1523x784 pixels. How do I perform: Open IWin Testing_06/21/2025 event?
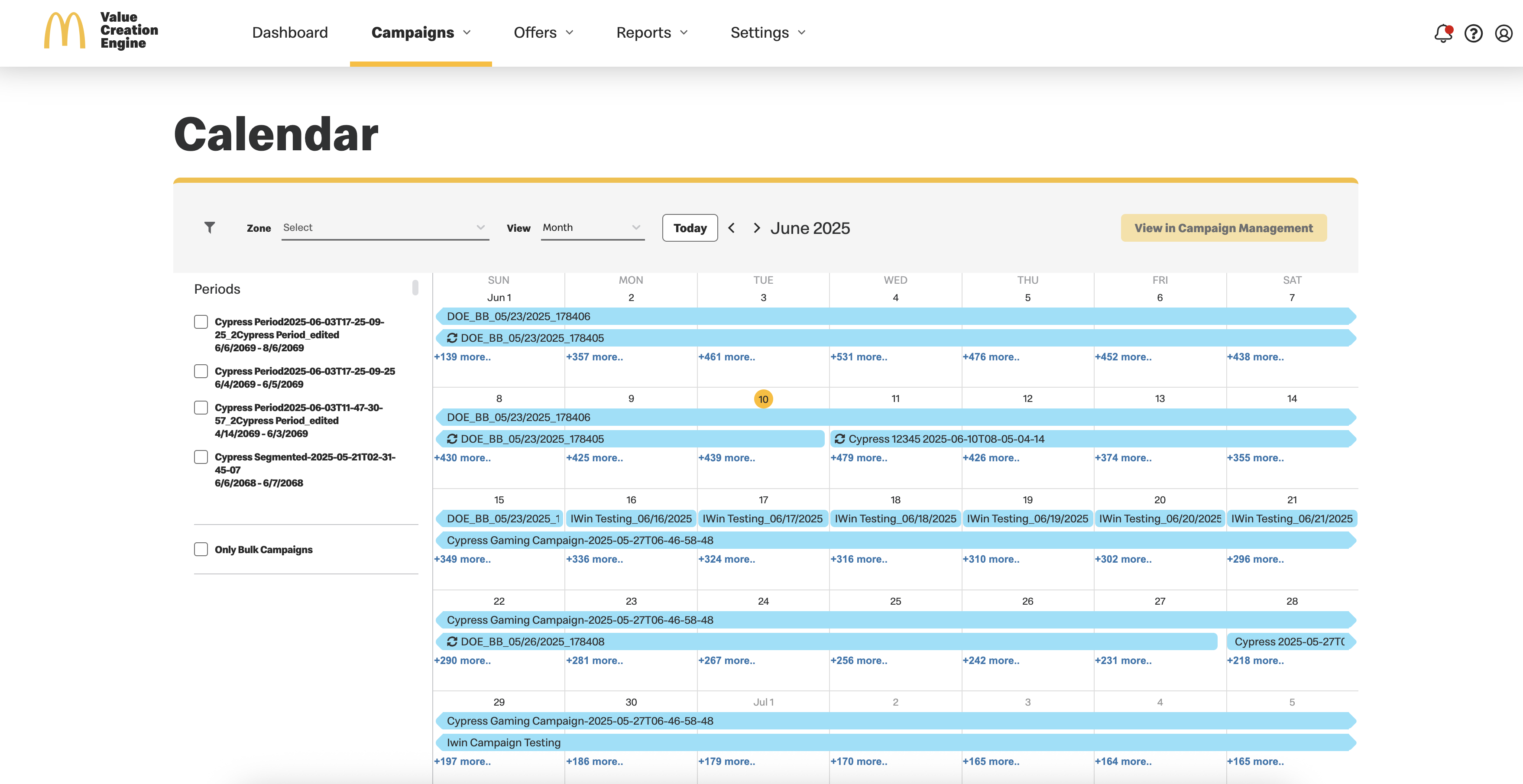pos(1292,518)
